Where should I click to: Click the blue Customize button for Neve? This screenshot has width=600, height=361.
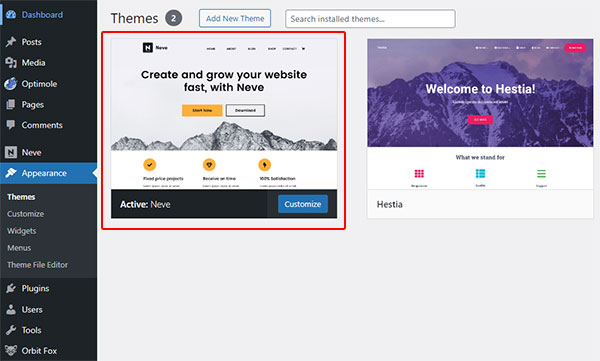tap(303, 204)
